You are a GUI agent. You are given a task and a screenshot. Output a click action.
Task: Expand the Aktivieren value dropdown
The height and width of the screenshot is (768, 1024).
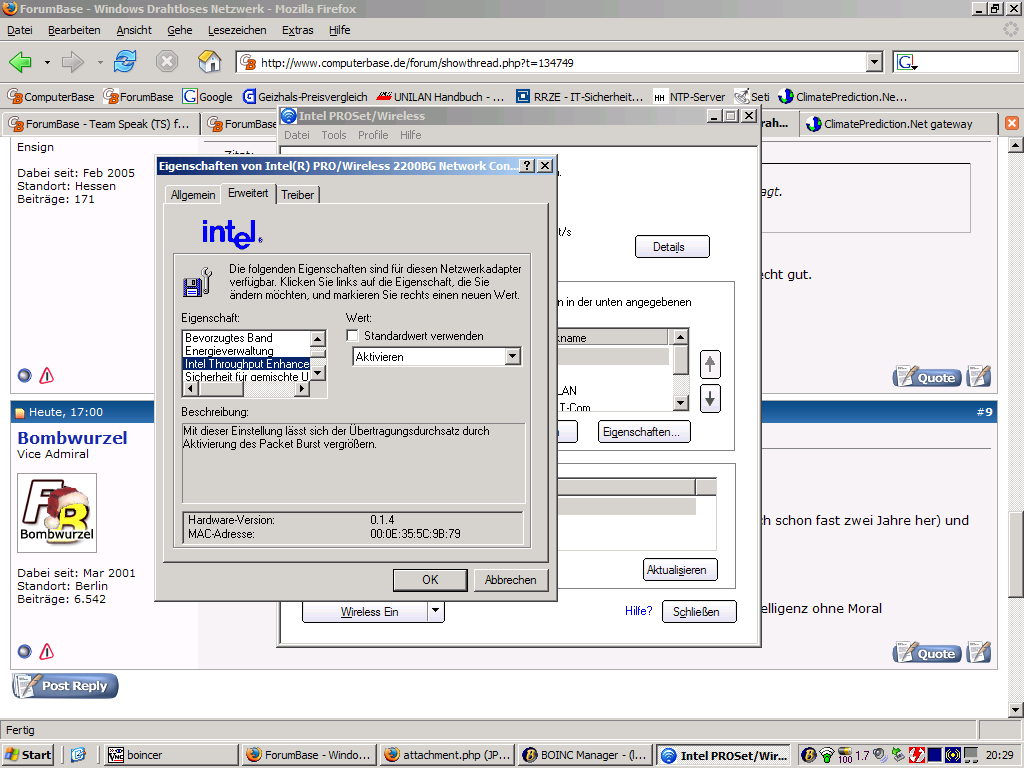(x=513, y=357)
